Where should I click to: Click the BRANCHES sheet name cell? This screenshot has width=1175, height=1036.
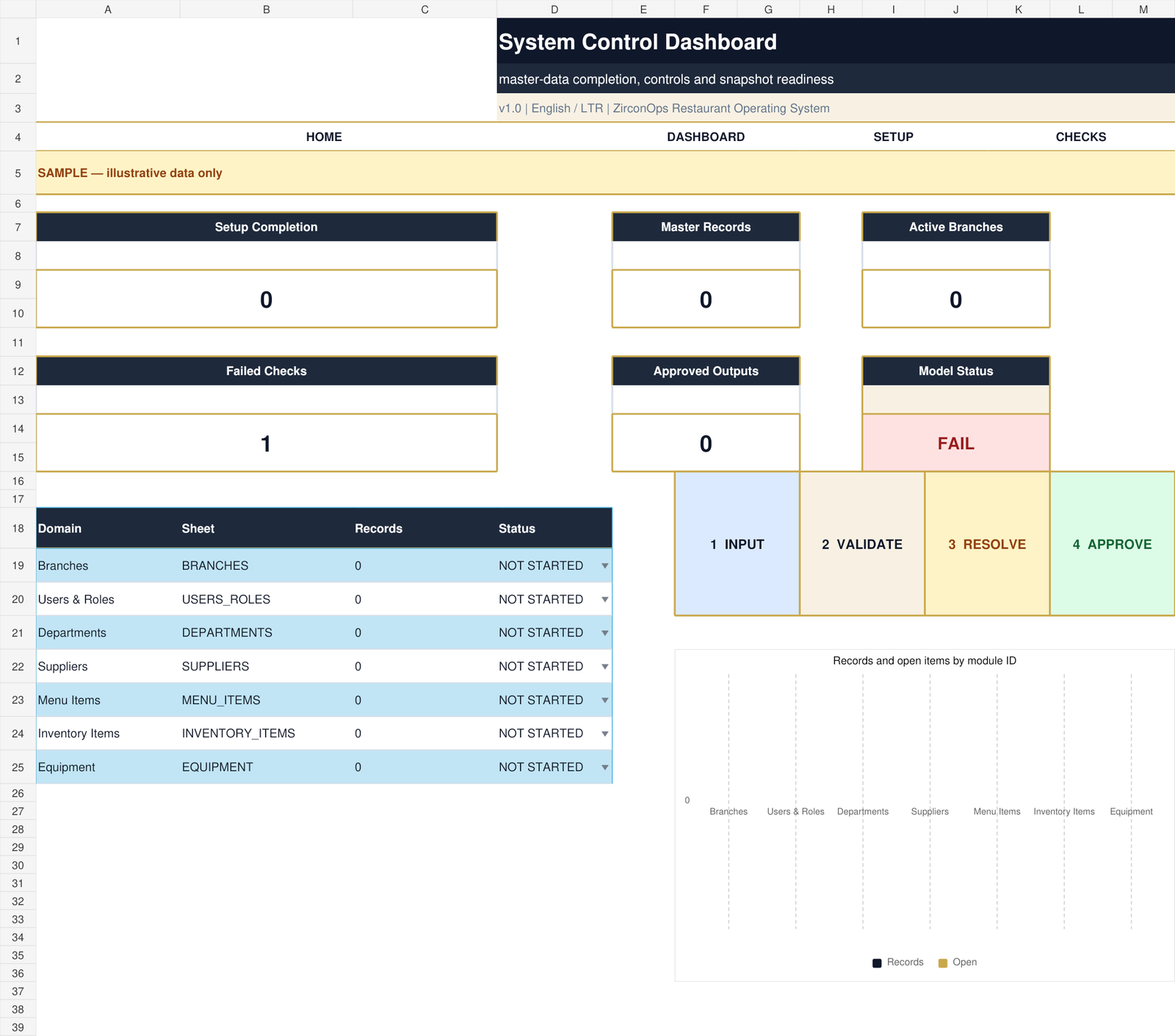coord(267,565)
